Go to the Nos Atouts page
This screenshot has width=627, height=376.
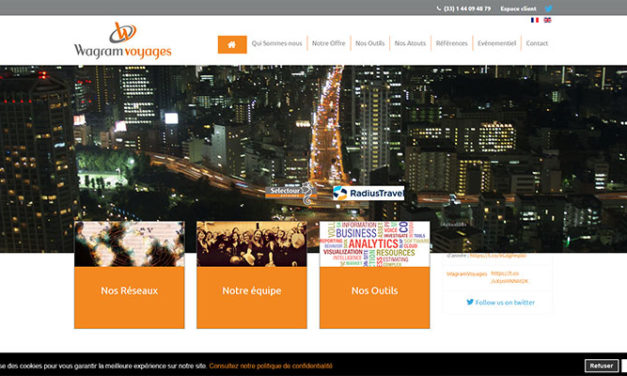(x=410, y=43)
